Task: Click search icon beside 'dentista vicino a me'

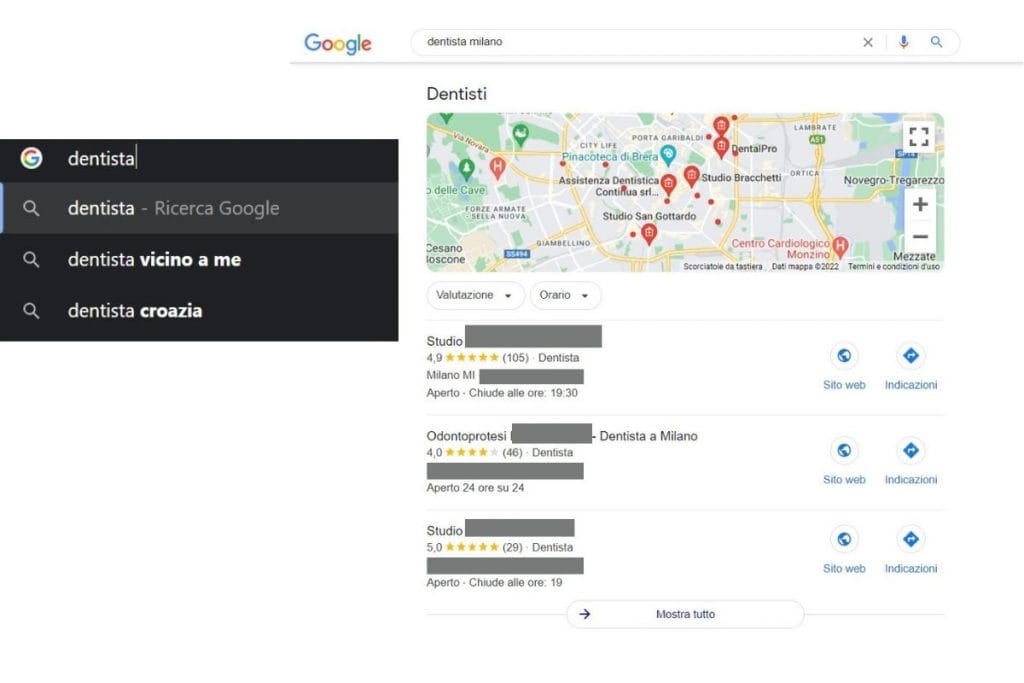Action: 31,260
